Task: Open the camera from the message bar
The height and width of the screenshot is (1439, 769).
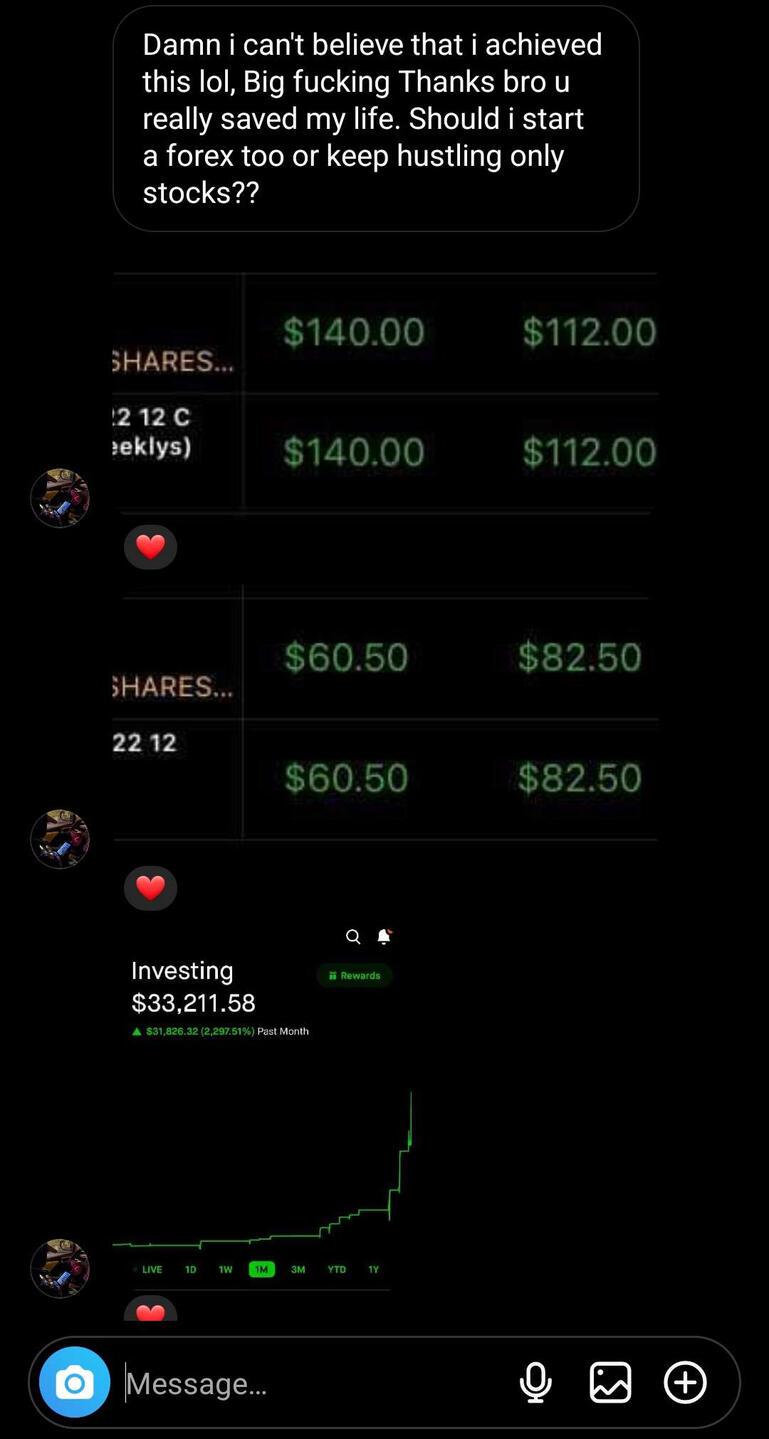Action: (x=74, y=1382)
